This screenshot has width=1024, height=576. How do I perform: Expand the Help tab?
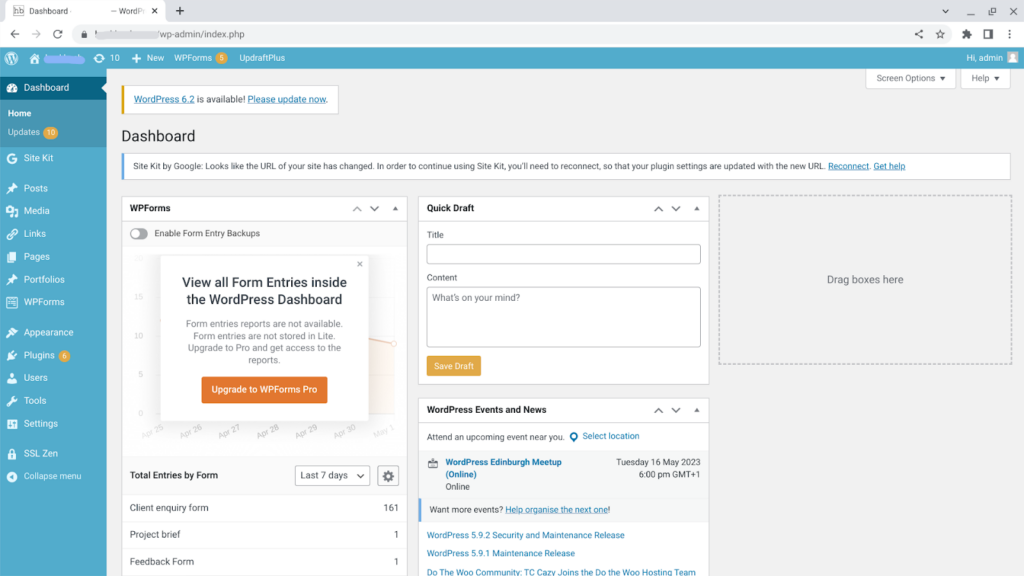(985, 78)
